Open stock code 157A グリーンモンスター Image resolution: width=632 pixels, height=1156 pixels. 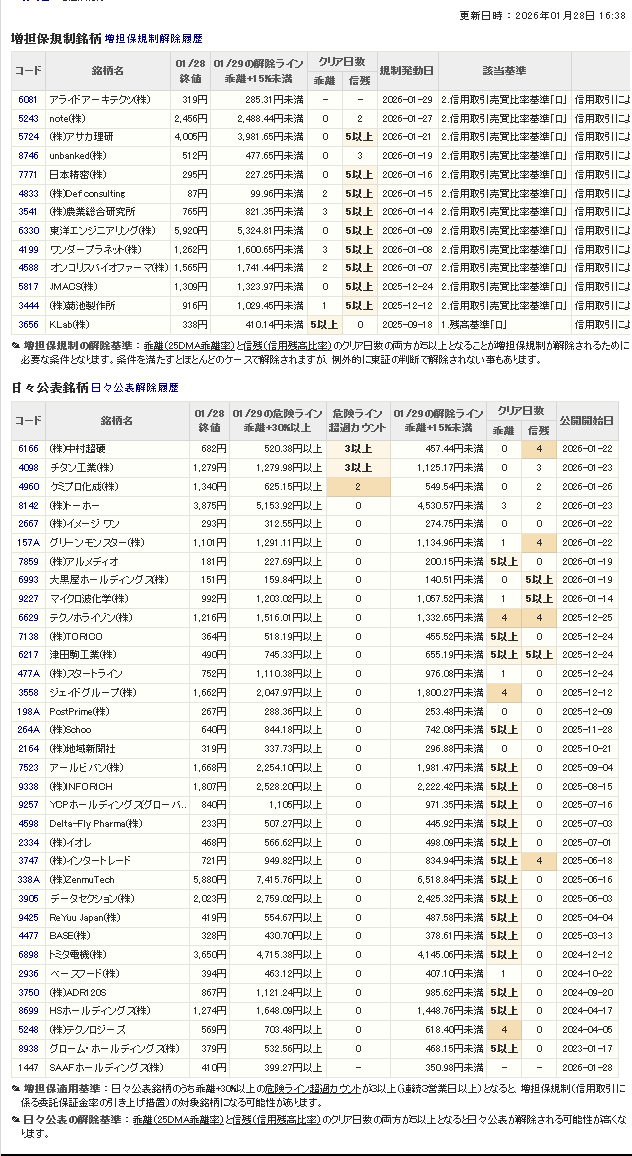(x=28, y=543)
